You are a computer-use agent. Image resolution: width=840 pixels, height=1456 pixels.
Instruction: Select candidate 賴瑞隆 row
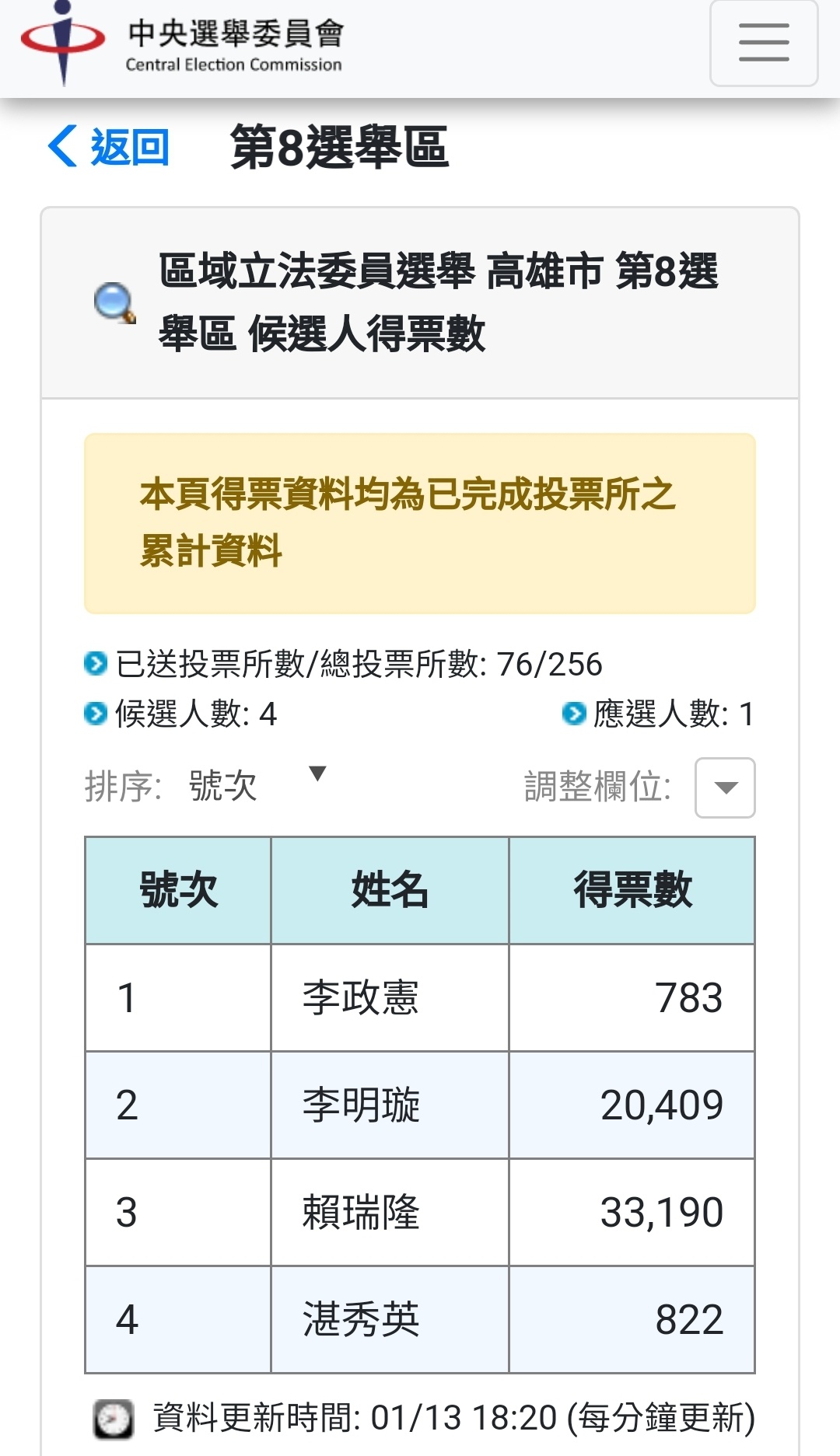click(x=420, y=1212)
